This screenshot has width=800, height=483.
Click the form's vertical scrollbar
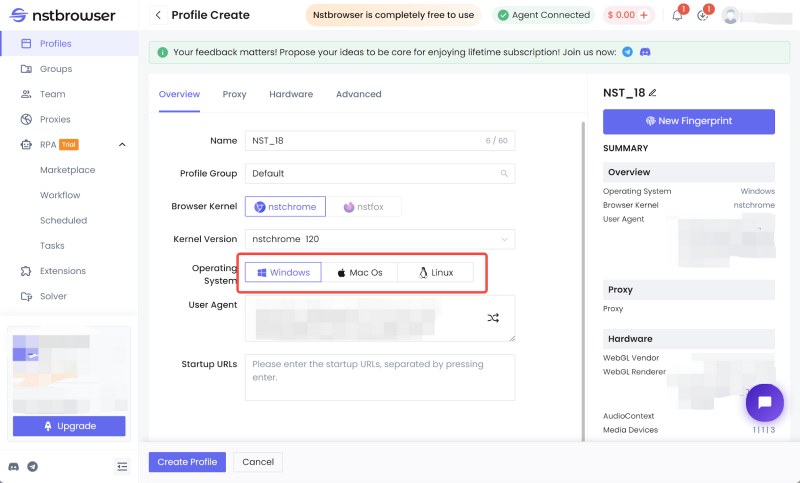[583, 281]
